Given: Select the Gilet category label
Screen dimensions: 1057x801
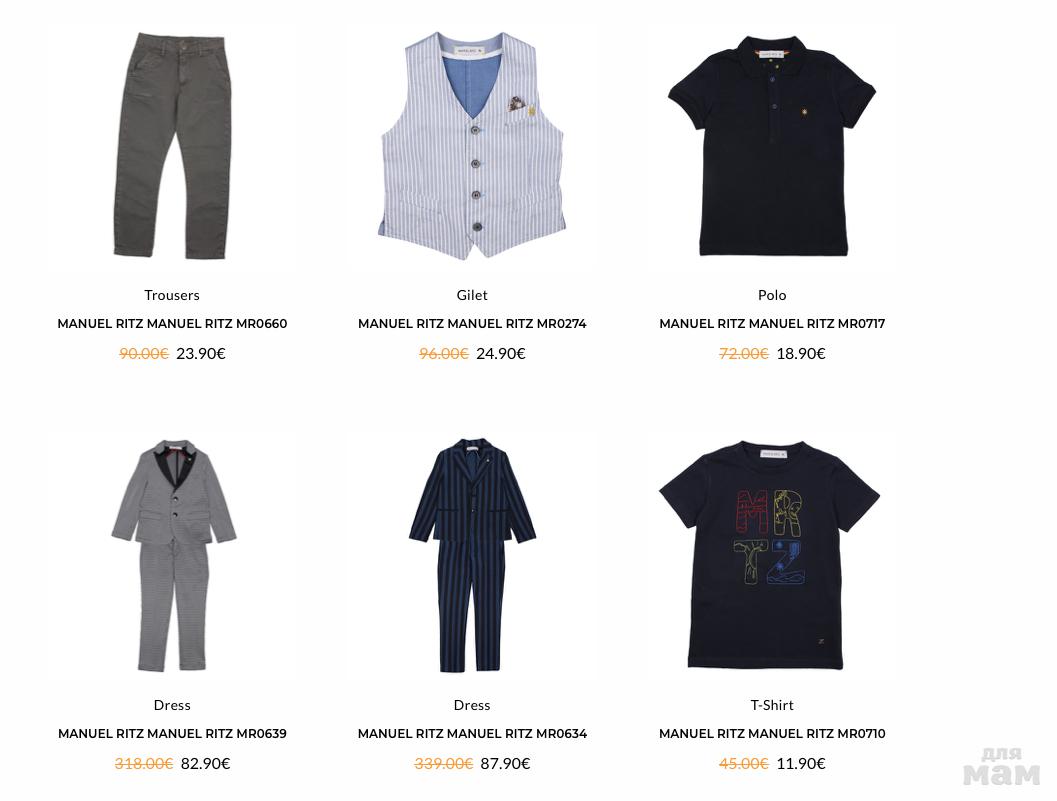Looking at the screenshot, I should (472, 295).
